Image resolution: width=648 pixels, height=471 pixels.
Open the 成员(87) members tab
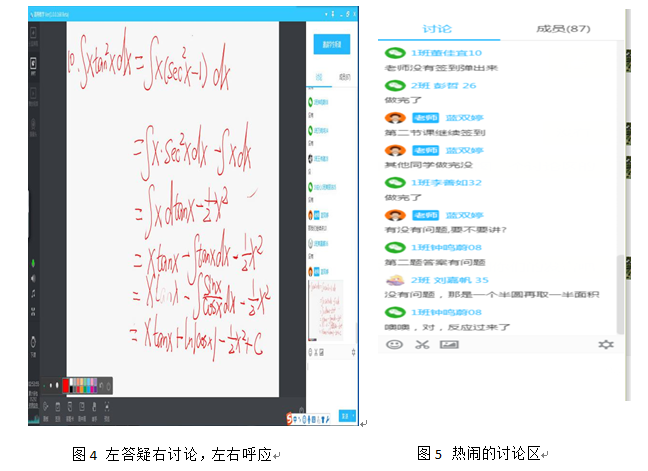click(x=563, y=29)
